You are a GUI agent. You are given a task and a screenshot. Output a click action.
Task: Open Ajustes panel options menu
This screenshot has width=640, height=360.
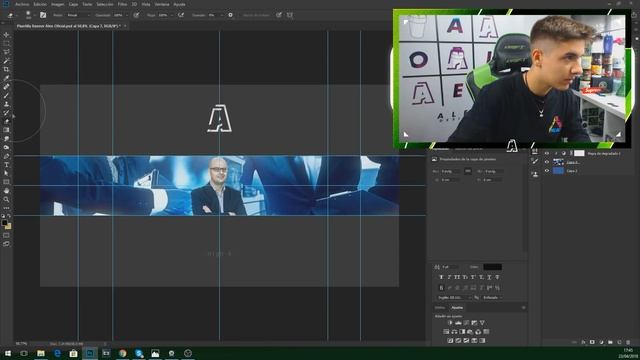pos(523,308)
